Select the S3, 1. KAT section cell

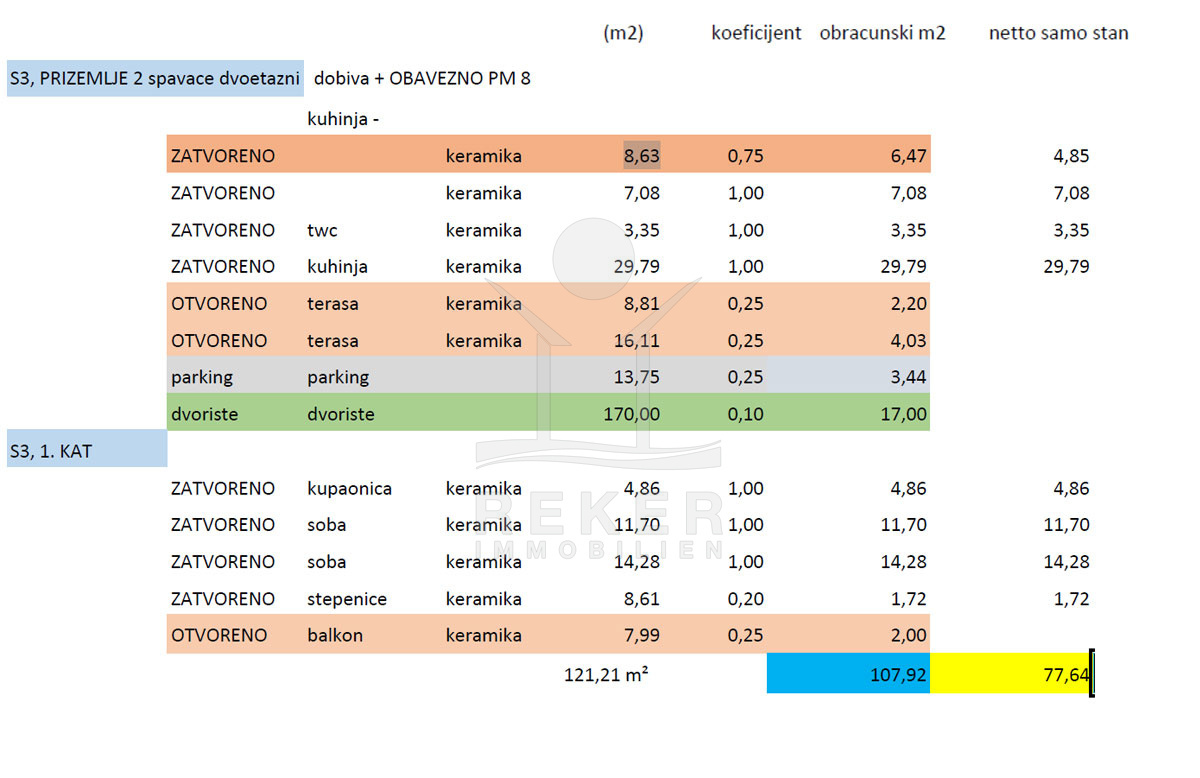86,451
